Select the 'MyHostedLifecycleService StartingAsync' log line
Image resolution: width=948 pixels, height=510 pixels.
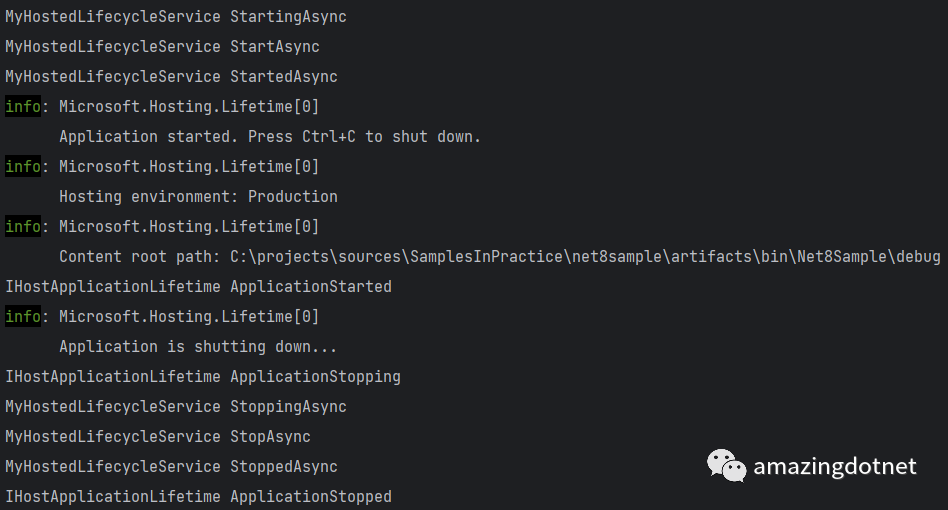coord(176,17)
